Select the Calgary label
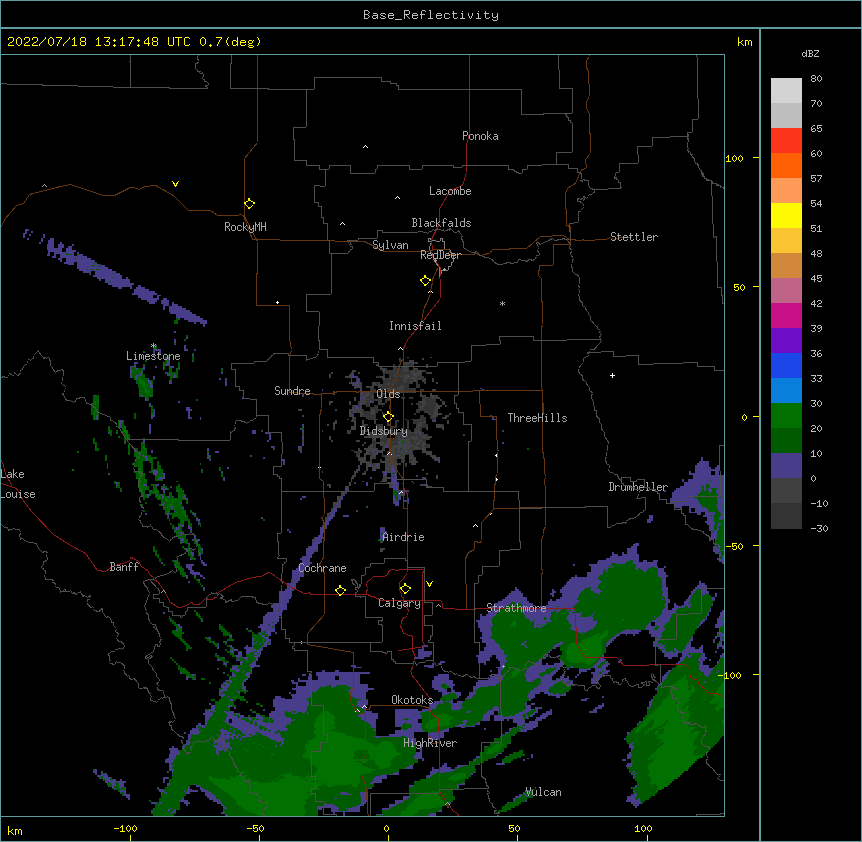The height and width of the screenshot is (842, 862). click(x=399, y=603)
